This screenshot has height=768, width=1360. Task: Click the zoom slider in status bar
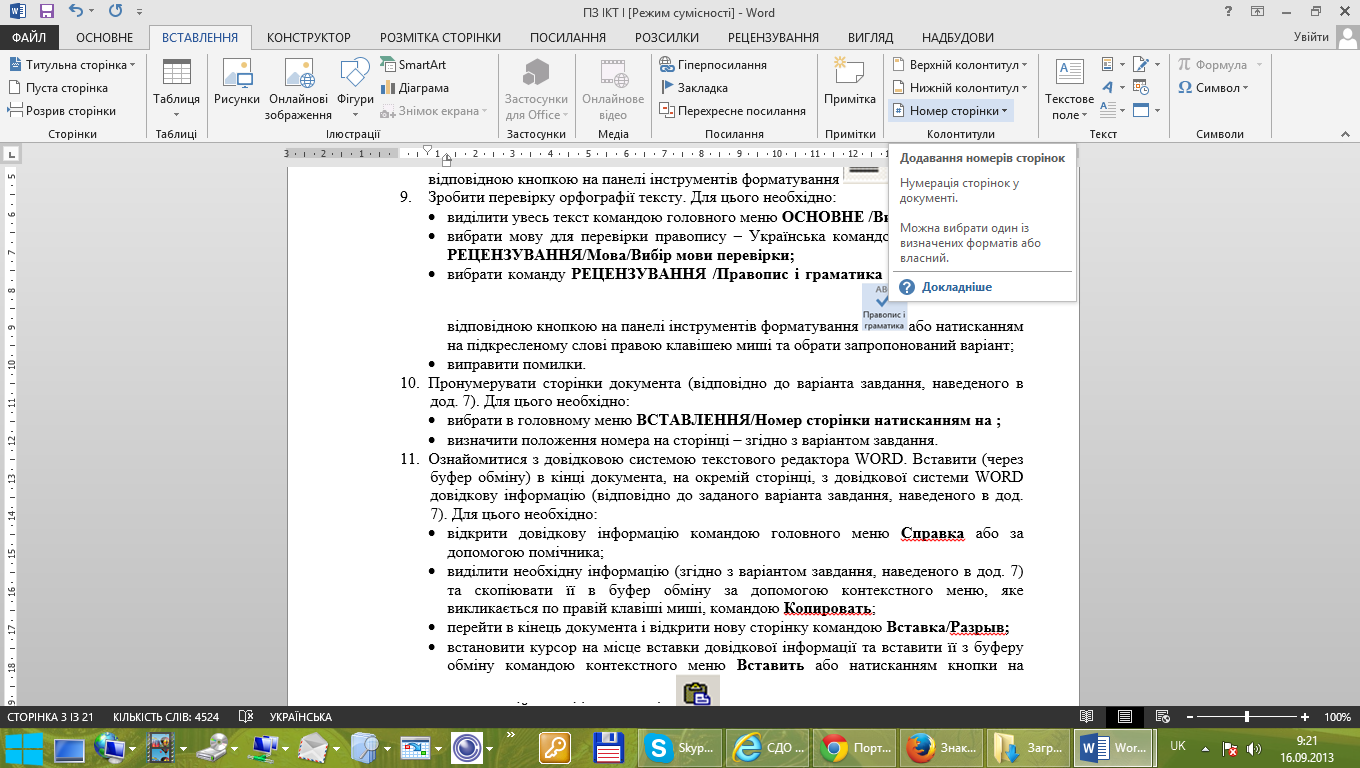pos(1247,717)
